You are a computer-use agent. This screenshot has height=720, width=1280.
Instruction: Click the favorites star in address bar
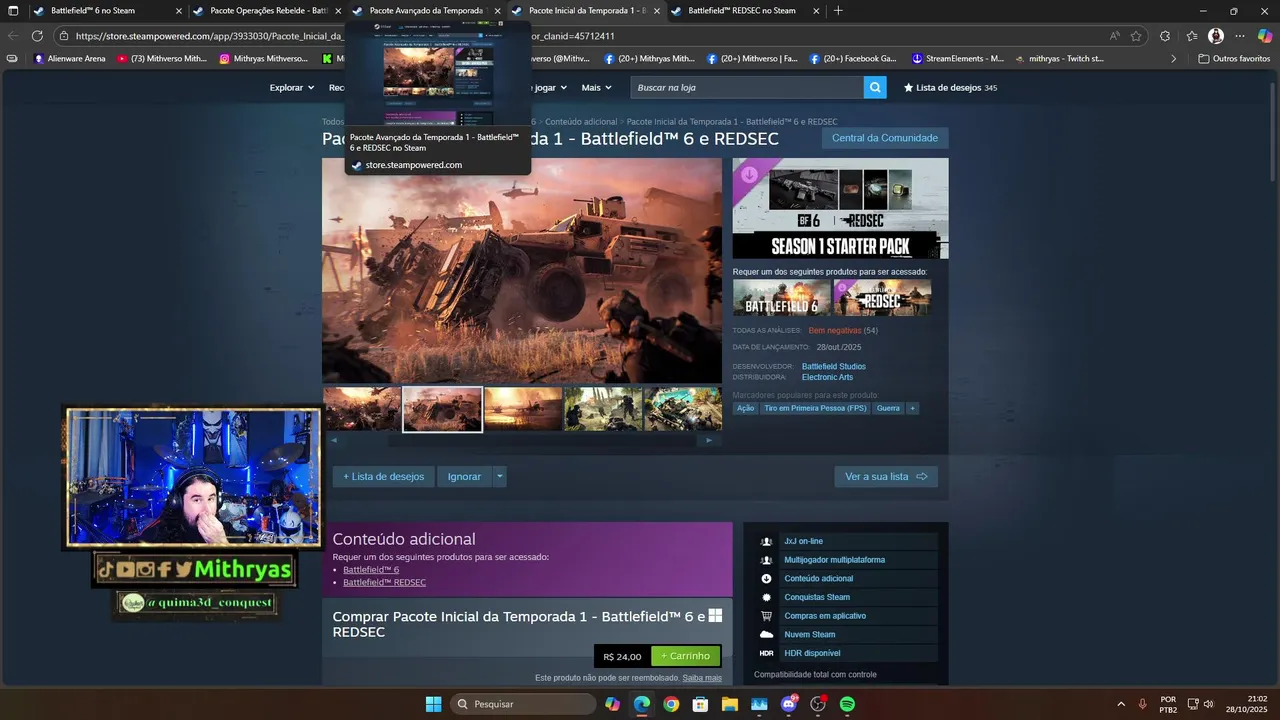coord(1136,36)
